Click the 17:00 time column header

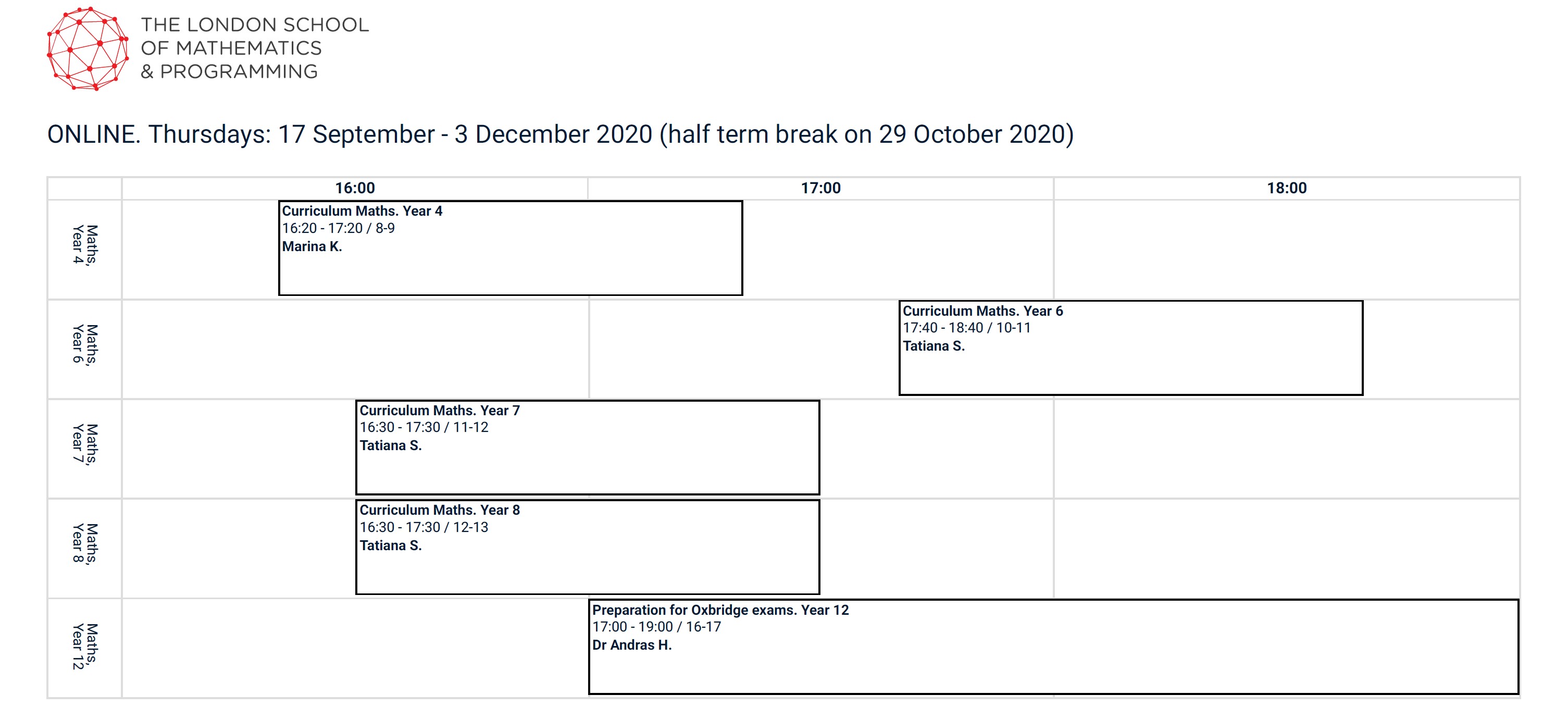[x=820, y=188]
